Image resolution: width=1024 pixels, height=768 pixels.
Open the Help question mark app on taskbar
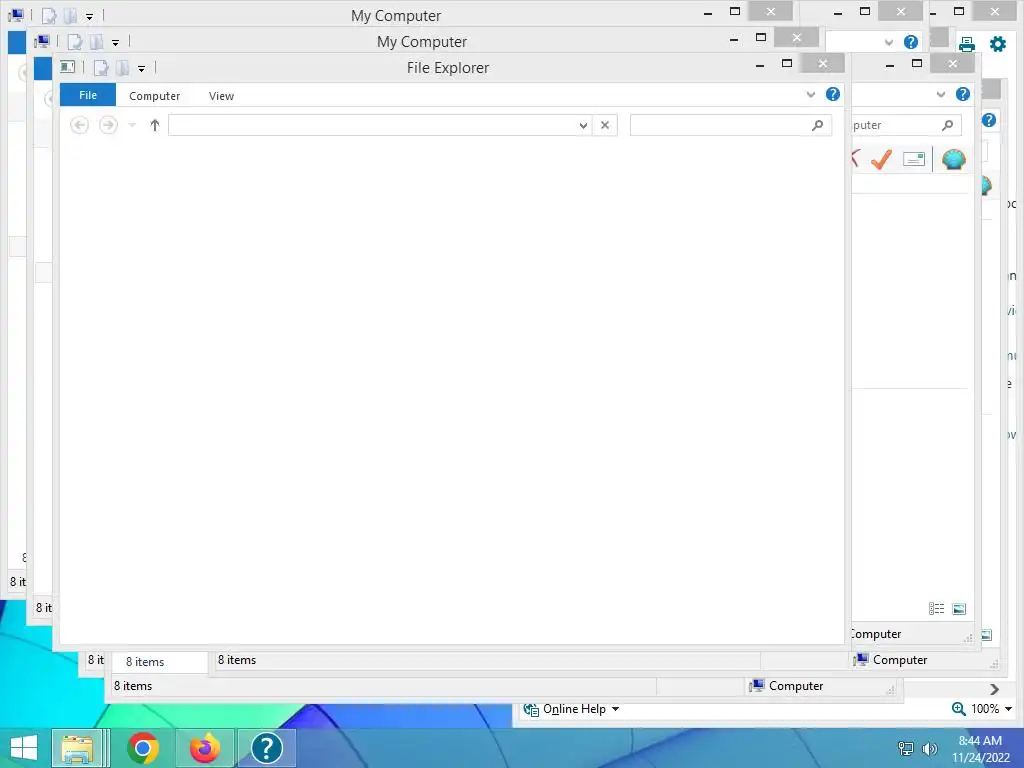pyautogui.click(x=266, y=748)
